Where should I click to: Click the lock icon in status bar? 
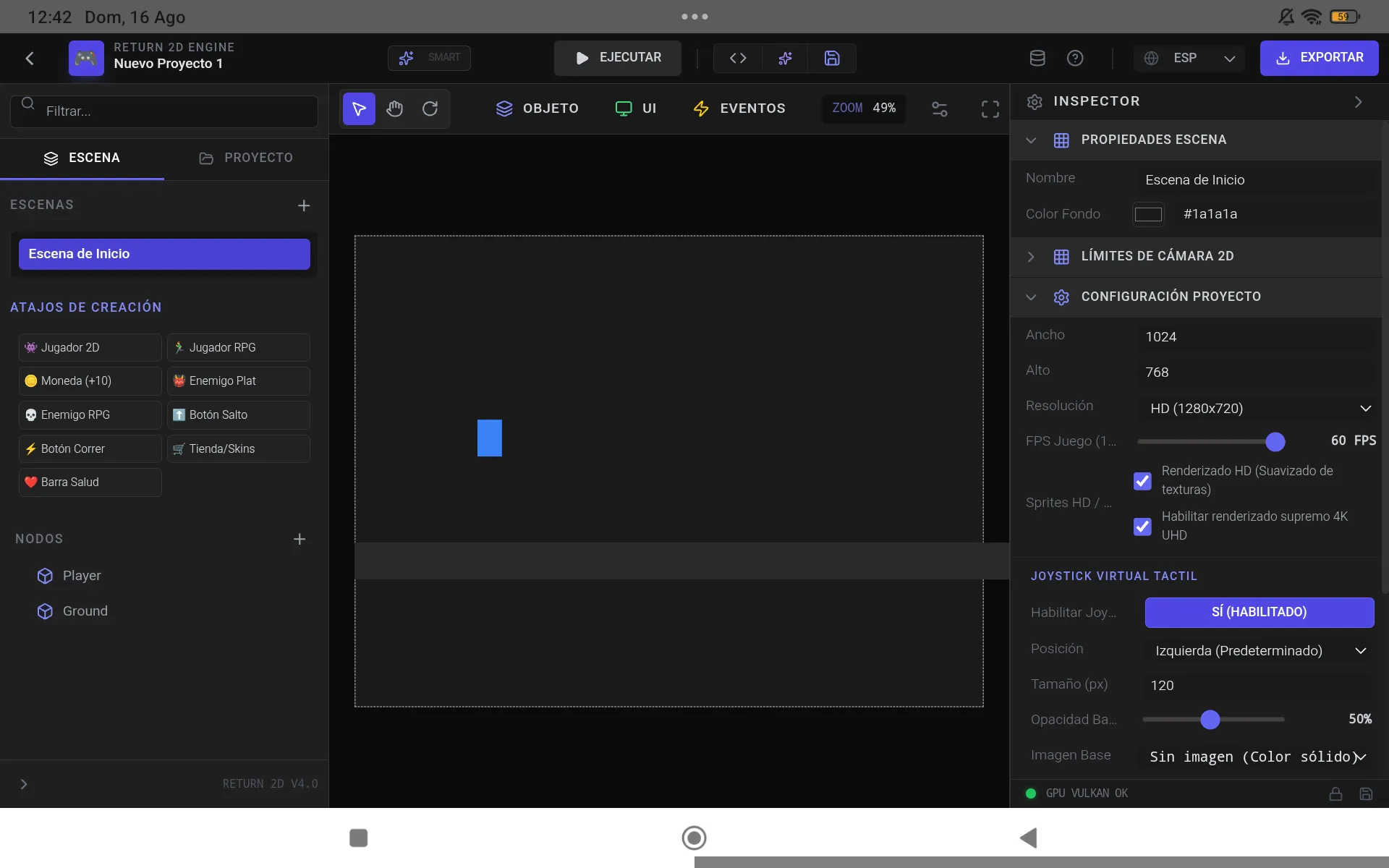pyautogui.click(x=1335, y=793)
